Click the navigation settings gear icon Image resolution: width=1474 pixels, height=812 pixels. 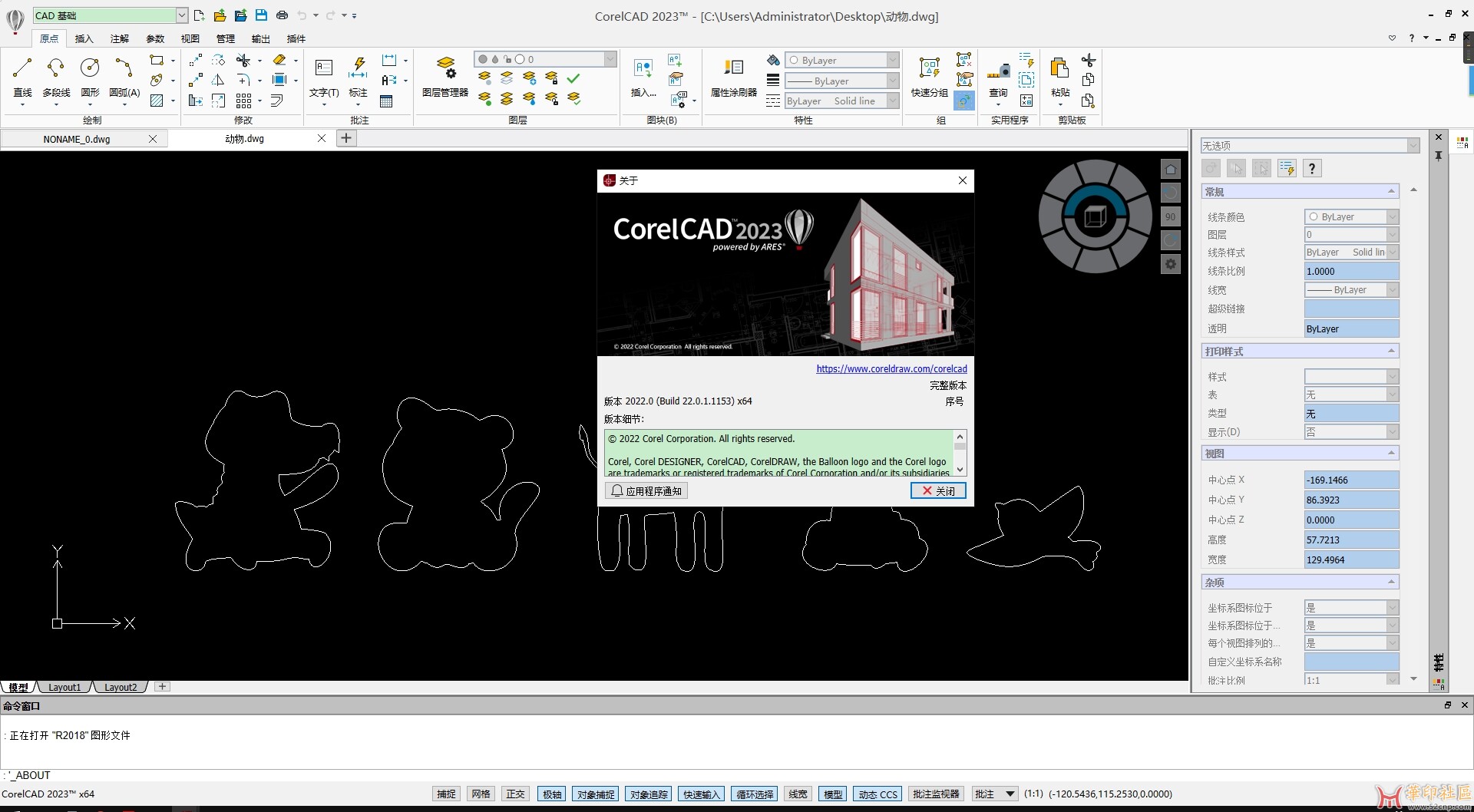click(1170, 264)
